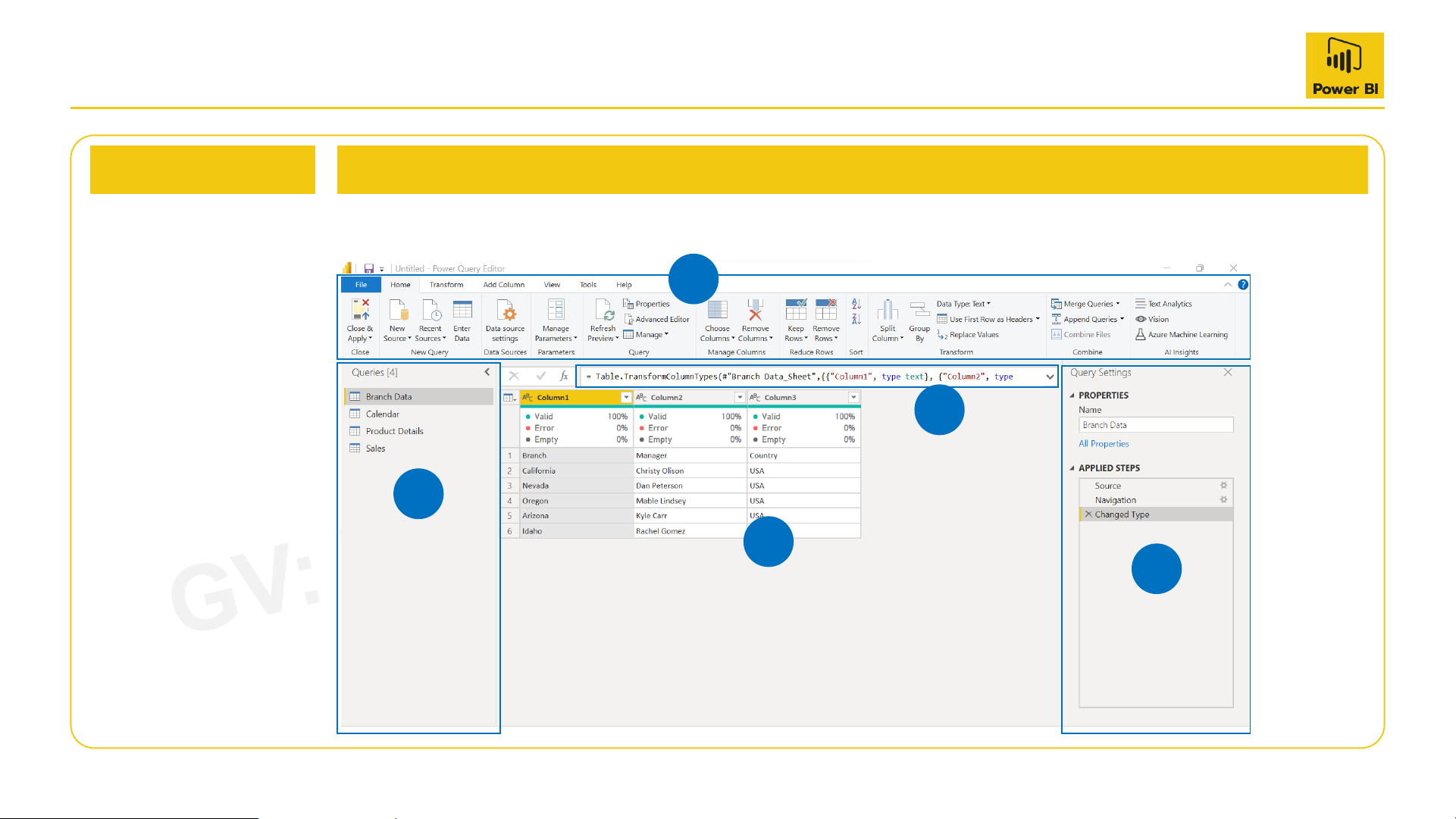Click the Group By icon
This screenshot has height=819, width=1456.
coord(919,310)
